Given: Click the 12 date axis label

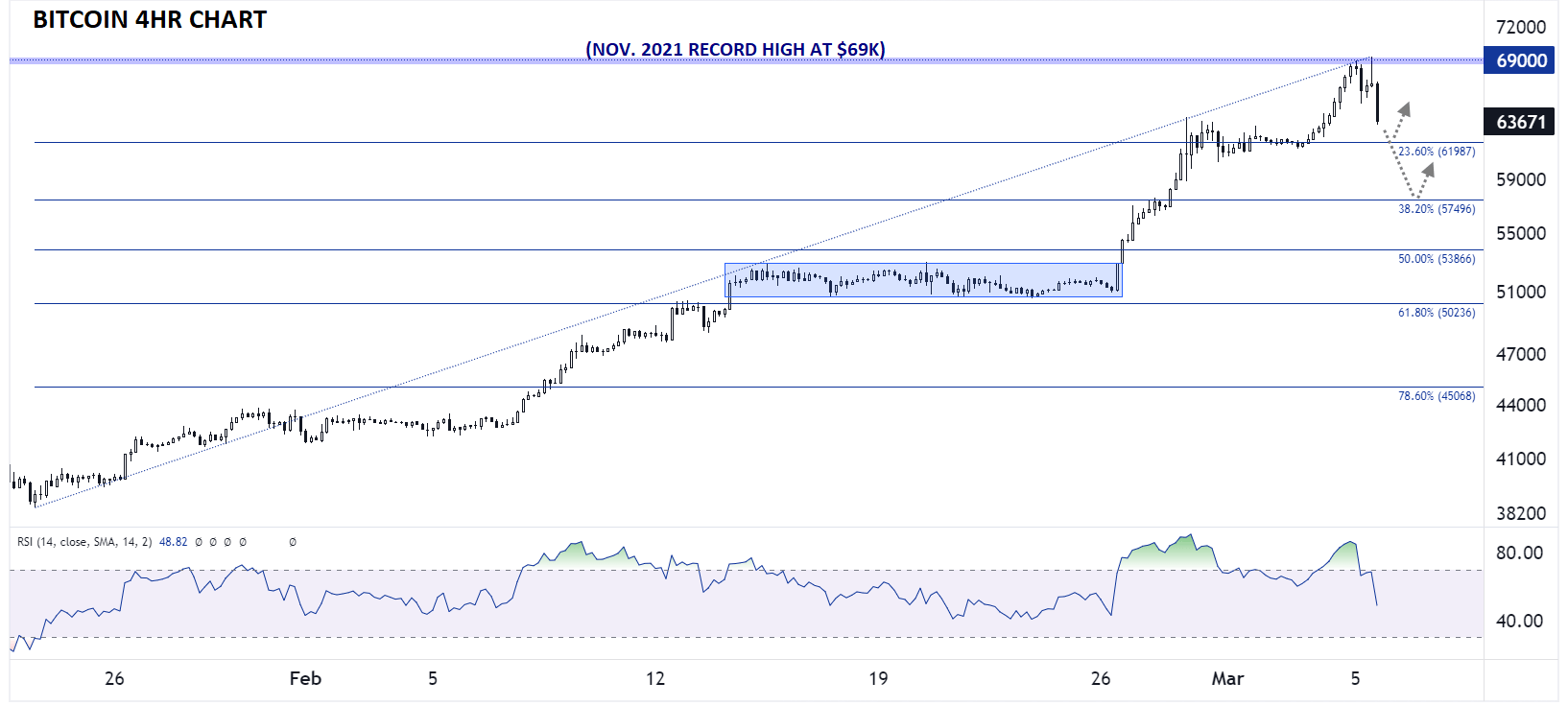Looking at the screenshot, I should pyautogui.click(x=655, y=678).
